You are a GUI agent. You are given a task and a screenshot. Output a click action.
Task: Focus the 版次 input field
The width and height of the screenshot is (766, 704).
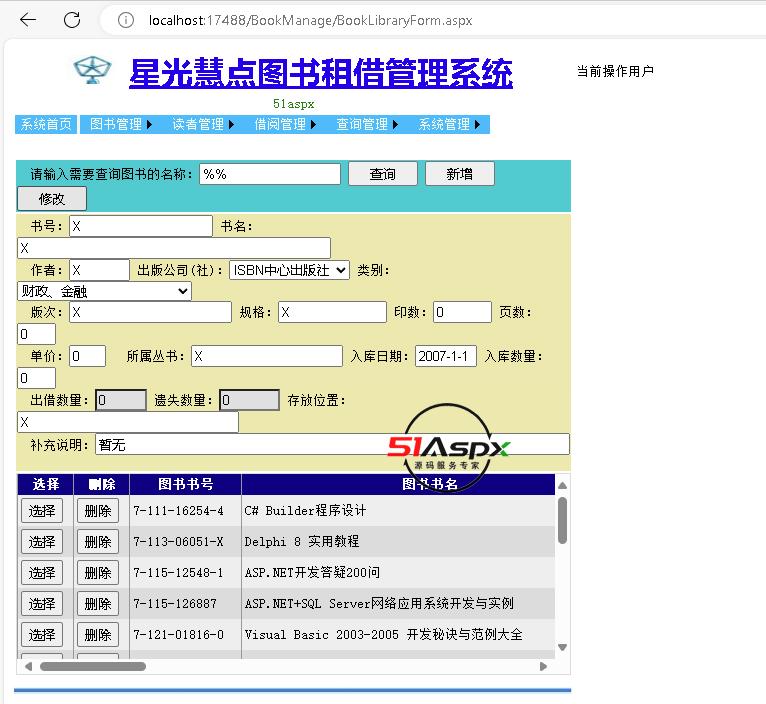tap(150, 312)
